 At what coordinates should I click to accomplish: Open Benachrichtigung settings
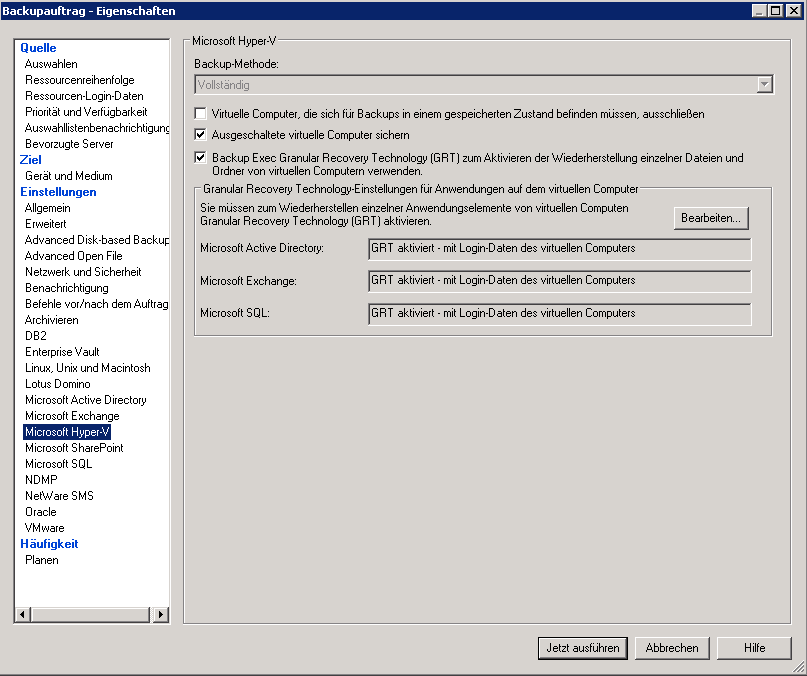point(66,288)
